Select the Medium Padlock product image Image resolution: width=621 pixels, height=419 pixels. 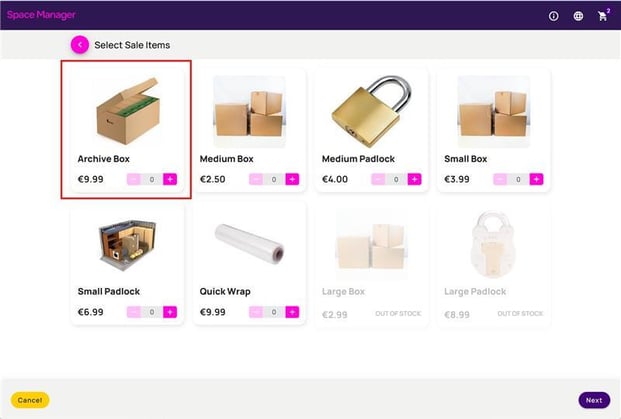pyautogui.click(x=371, y=111)
